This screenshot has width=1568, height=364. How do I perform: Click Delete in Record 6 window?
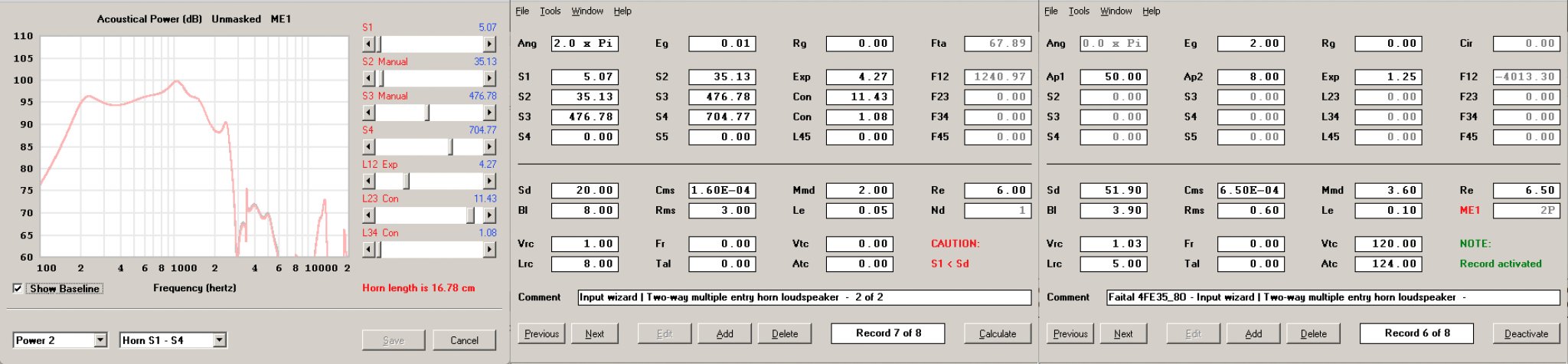point(1314,333)
